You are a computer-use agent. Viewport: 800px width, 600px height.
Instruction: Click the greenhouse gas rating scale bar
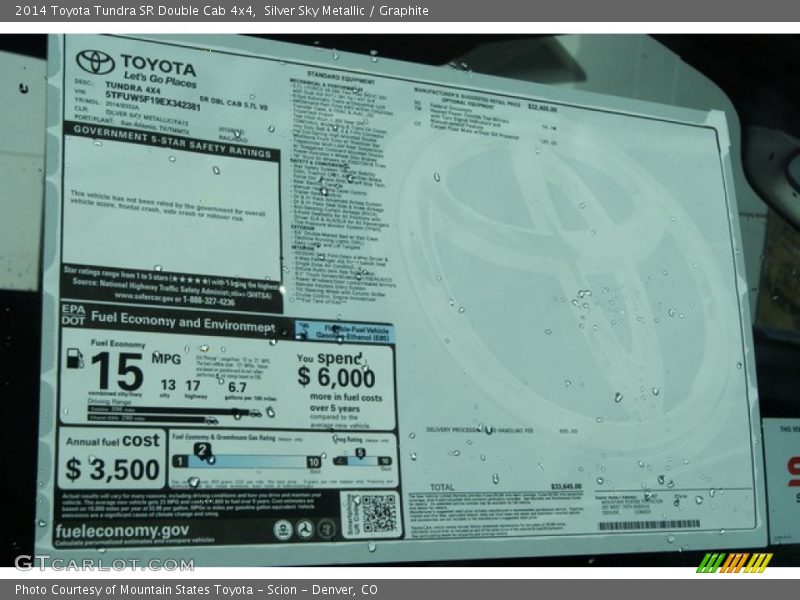click(247, 462)
